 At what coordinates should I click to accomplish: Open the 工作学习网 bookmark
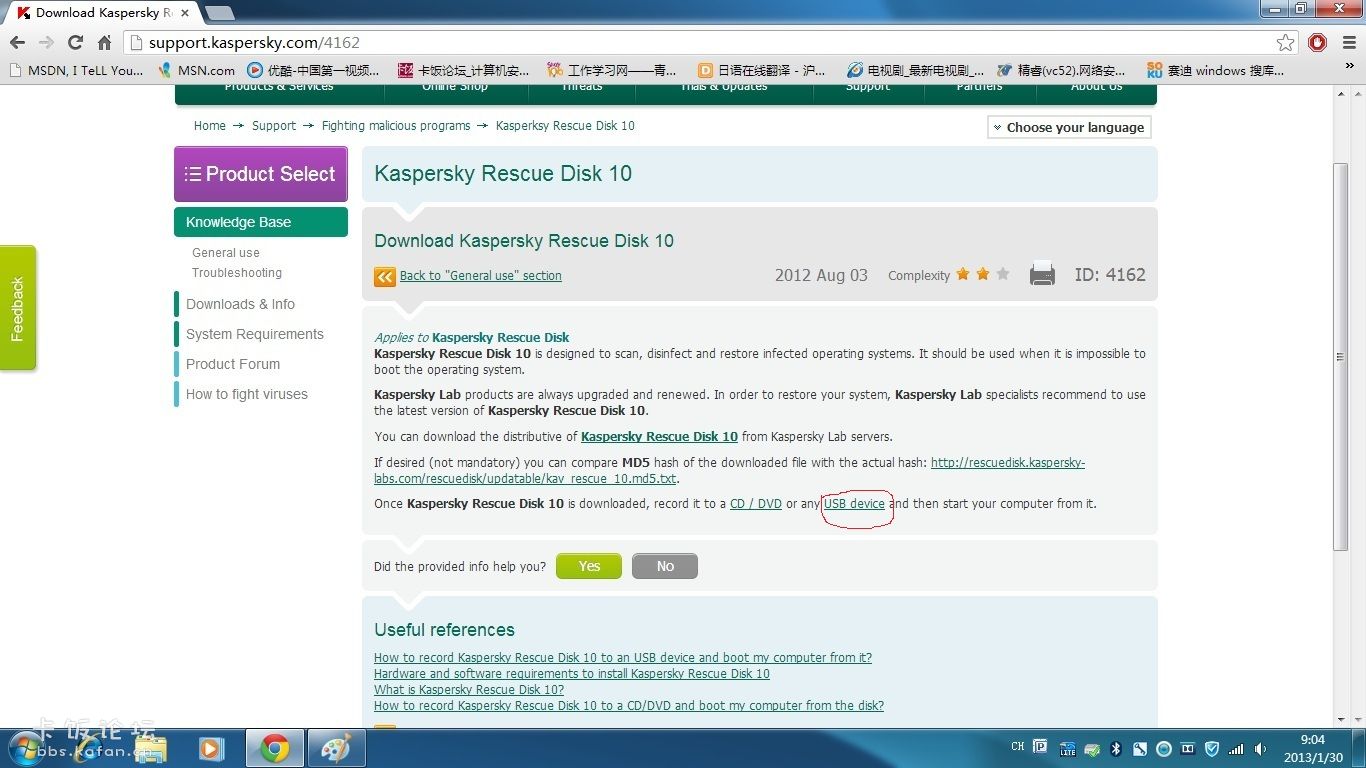(x=612, y=70)
